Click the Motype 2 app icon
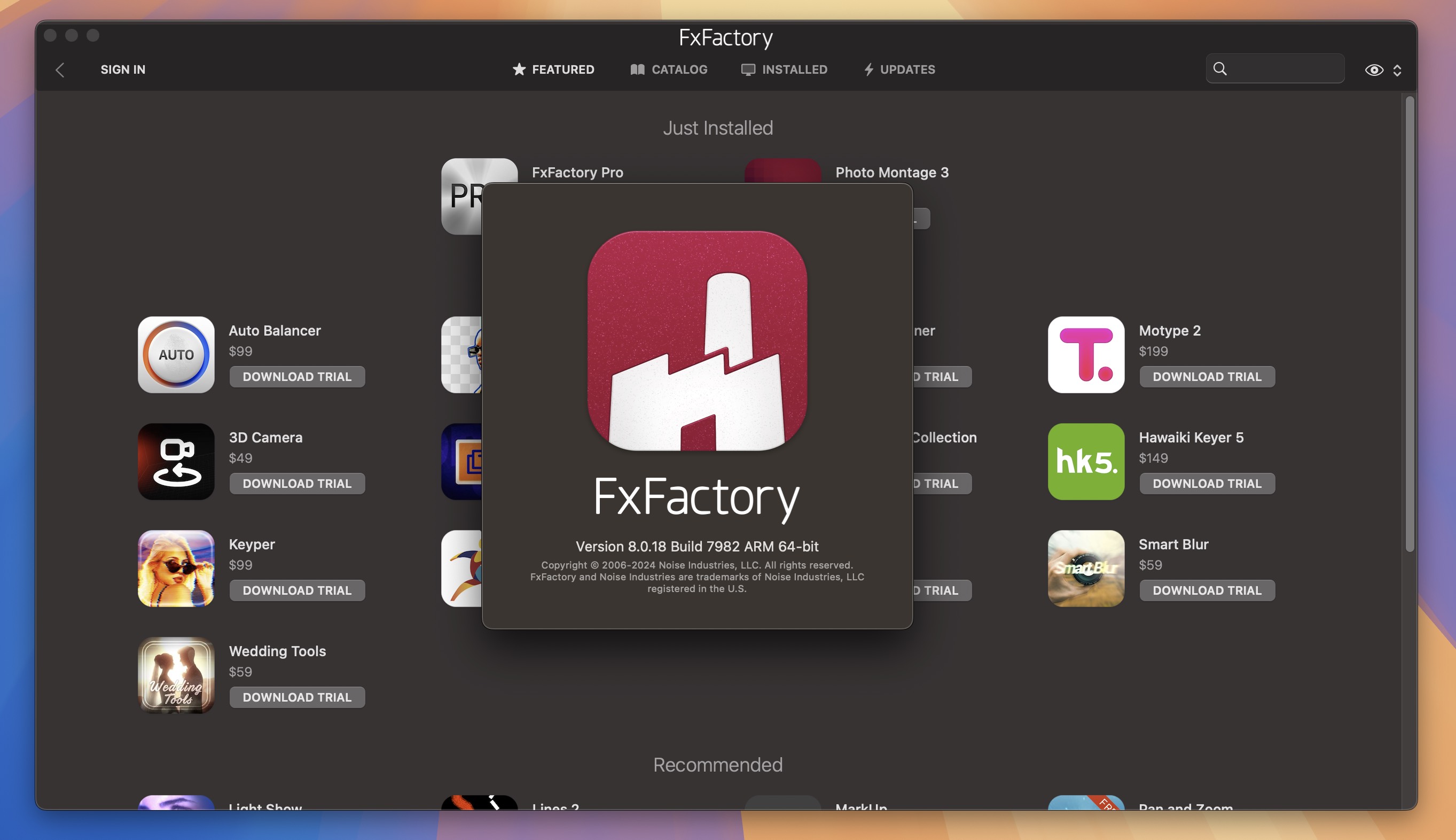The height and width of the screenshot is (840, 1456). pyautogui.click(x=1086, y=355)
